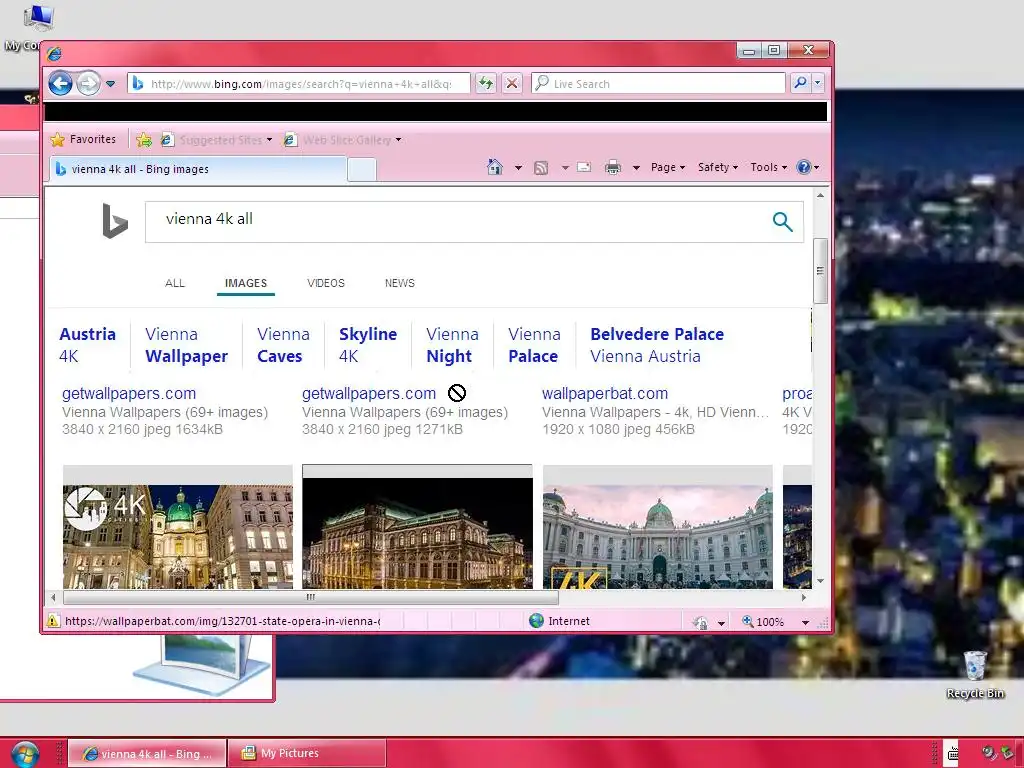Click the Bing logo
Viewport: 1024px width, 768px height.
pyautogui.click(x=115, y=221)
